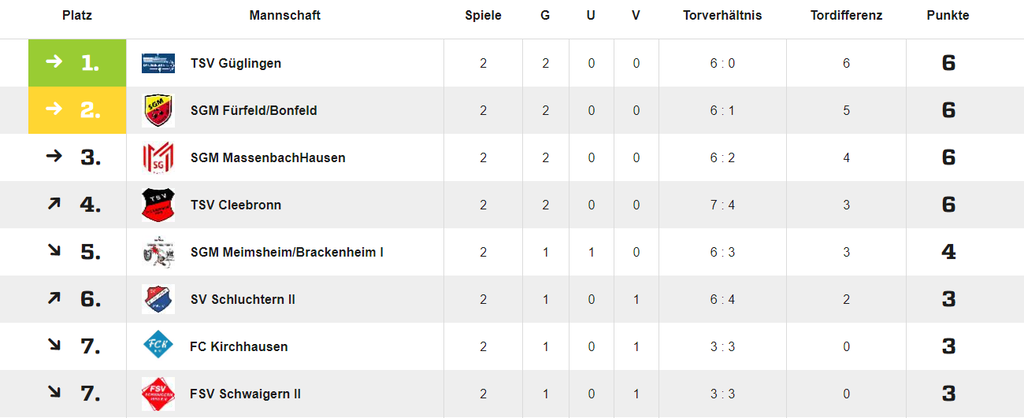Viewport: 1024px width, 418px height.
Task: Click the TSV Güglingen club logo
Action: click(158, 63)
